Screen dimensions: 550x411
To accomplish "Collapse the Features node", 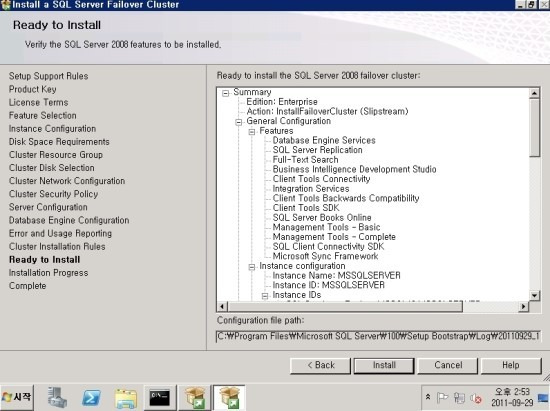I will (252, 132).
